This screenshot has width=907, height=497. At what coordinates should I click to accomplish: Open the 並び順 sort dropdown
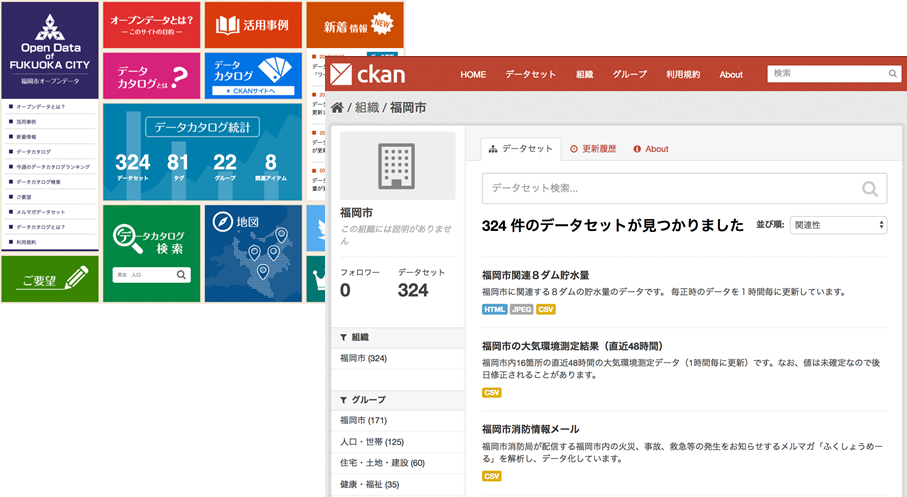click(x=837, y=226)
